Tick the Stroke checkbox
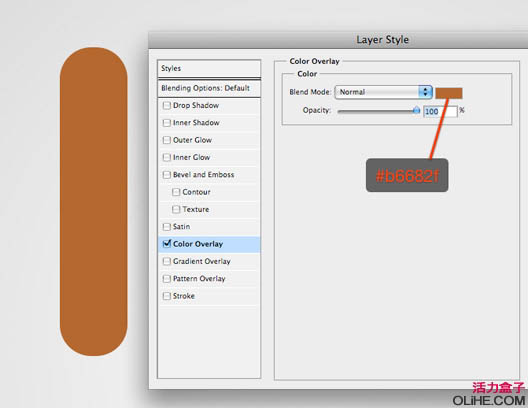The width and height of the screenshot is (528, 408). tap(167, 296)
